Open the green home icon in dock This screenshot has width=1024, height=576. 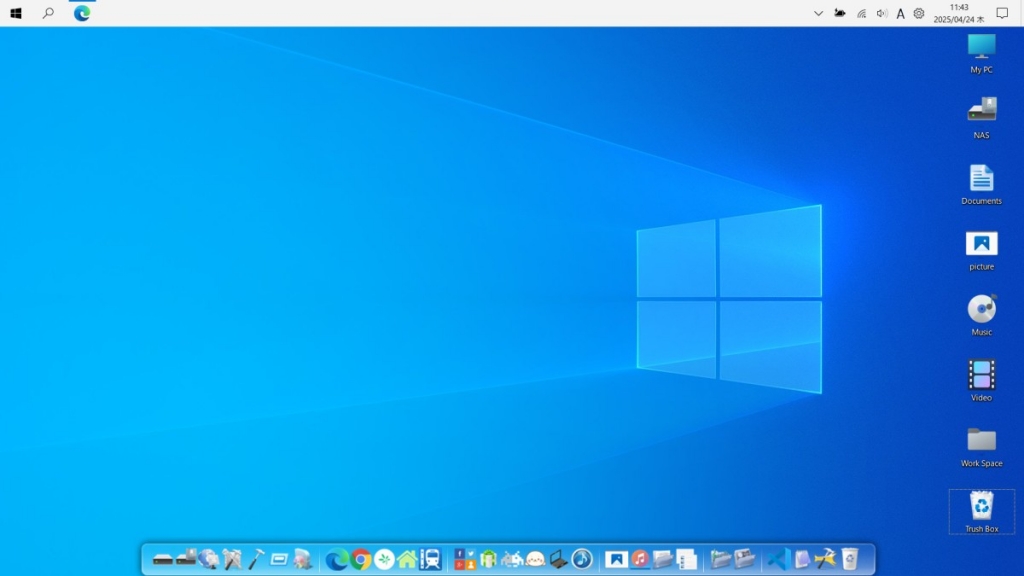click(407, 559)
